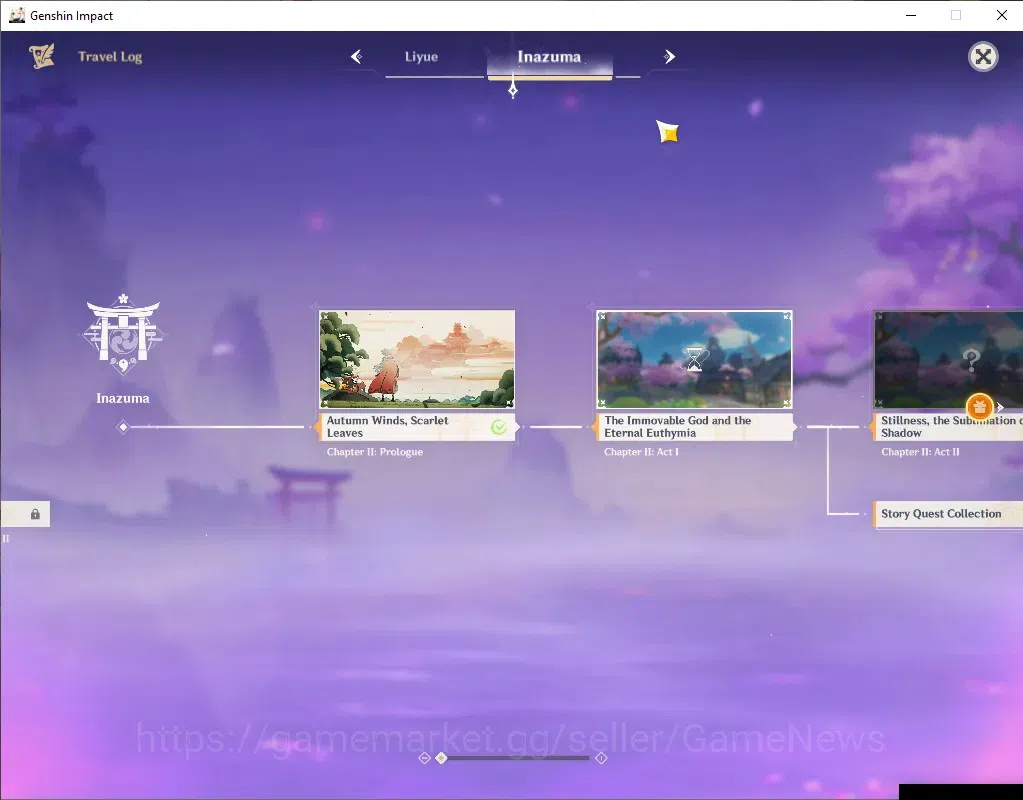Open Autumn Winds, Scarlet Leaves thumbnail
Image resolution: width=1023 pixels, height=800 pixels.
pos(417,360)
